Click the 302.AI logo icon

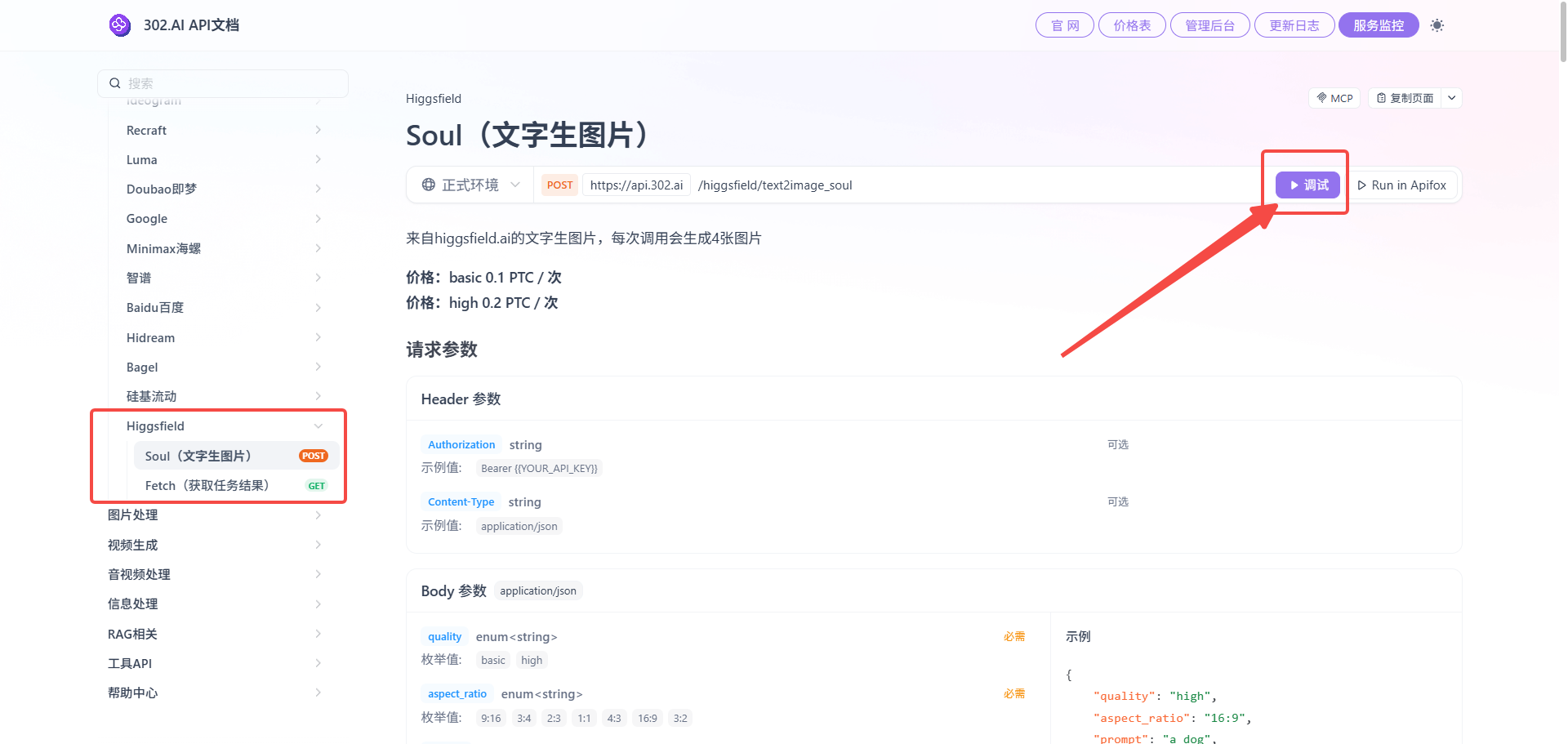point(120,25)
